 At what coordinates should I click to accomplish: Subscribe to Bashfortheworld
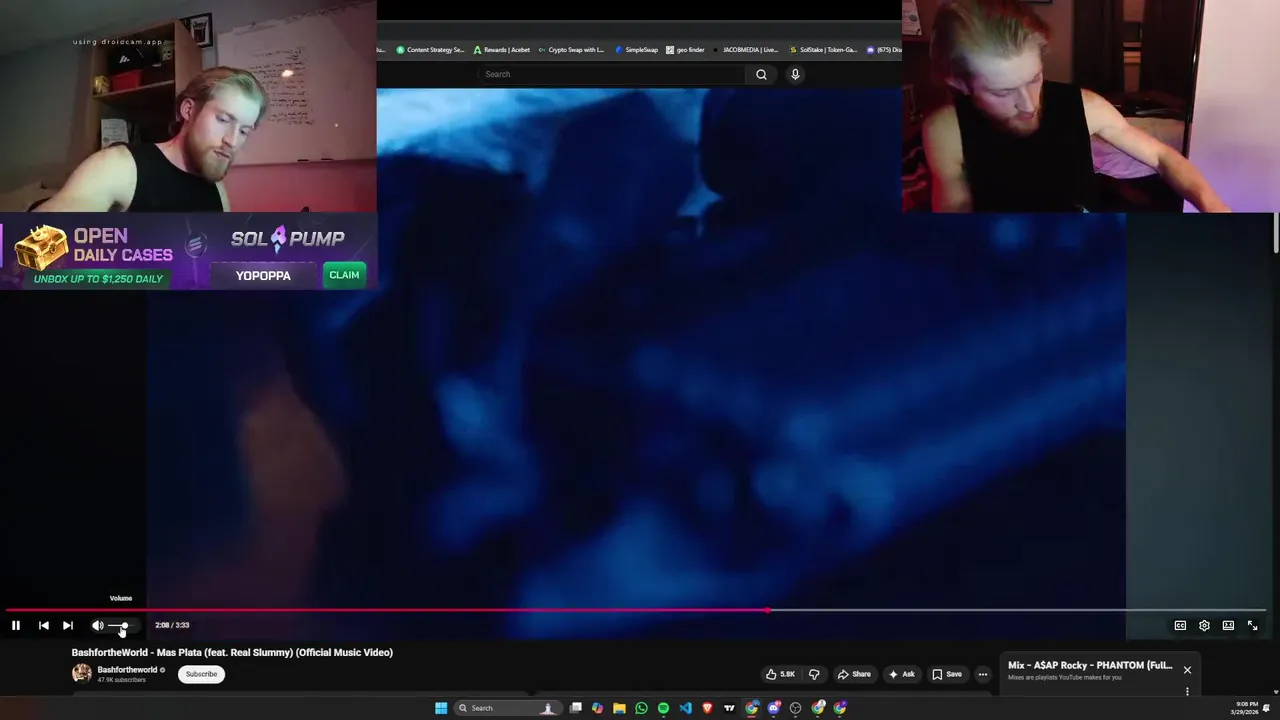201,674
